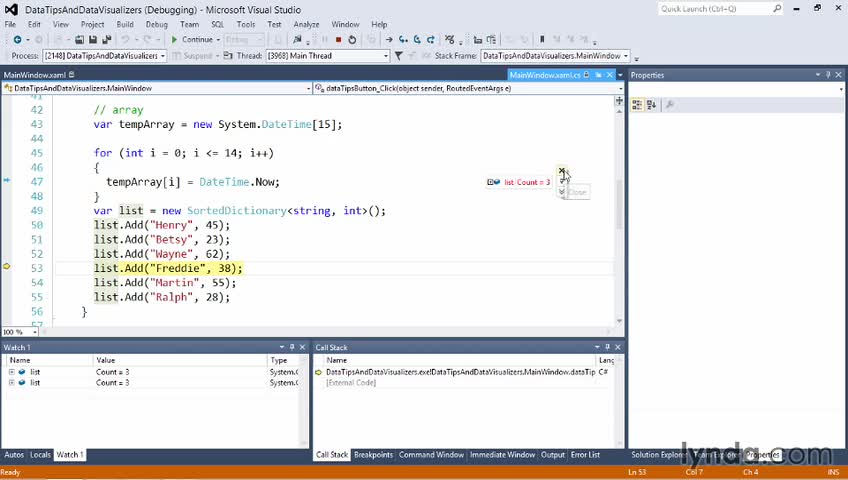848x480 pixels.
Task: Pin the Call Stack panel
Action: 607,348
